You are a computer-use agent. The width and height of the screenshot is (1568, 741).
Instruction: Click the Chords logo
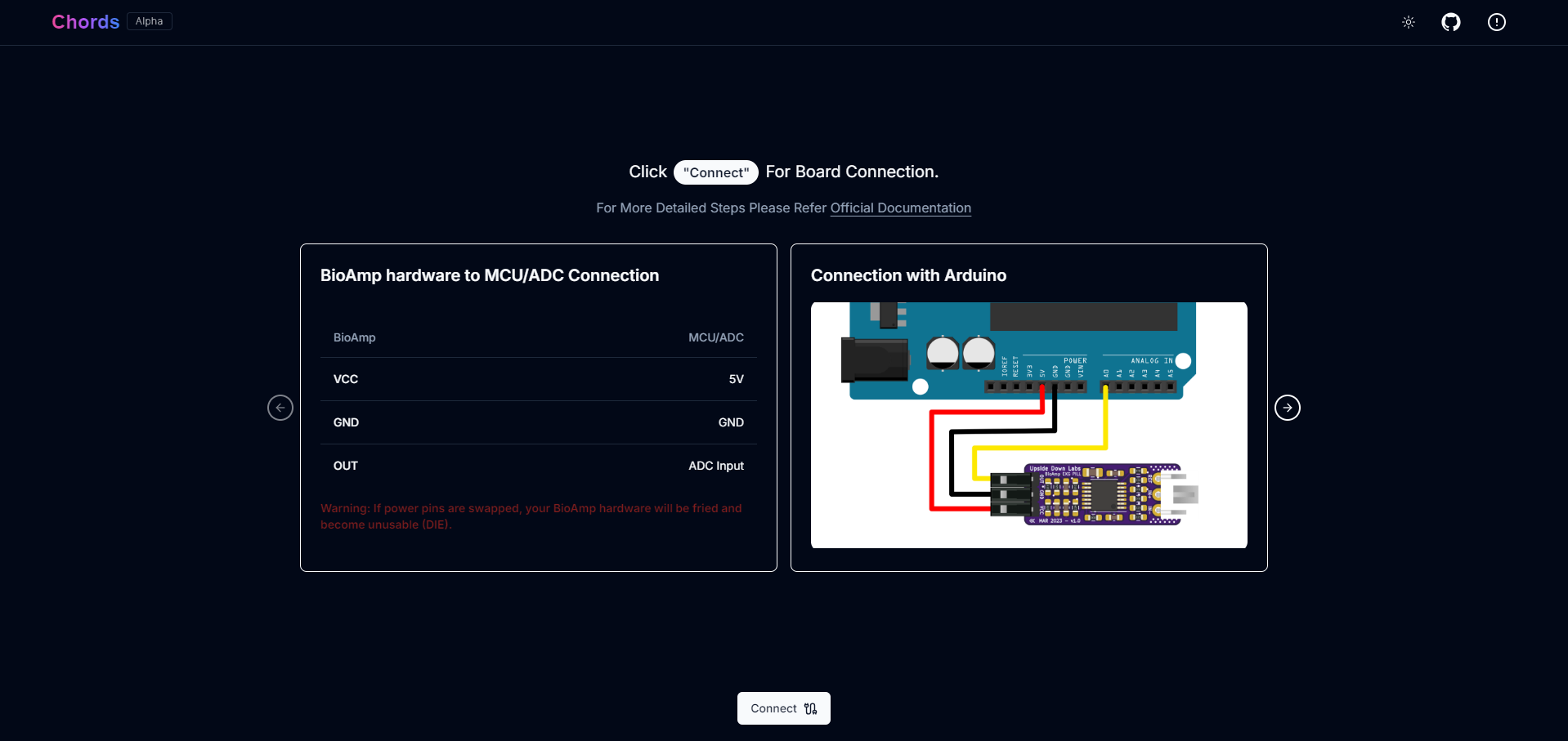(x=86, y=22)
